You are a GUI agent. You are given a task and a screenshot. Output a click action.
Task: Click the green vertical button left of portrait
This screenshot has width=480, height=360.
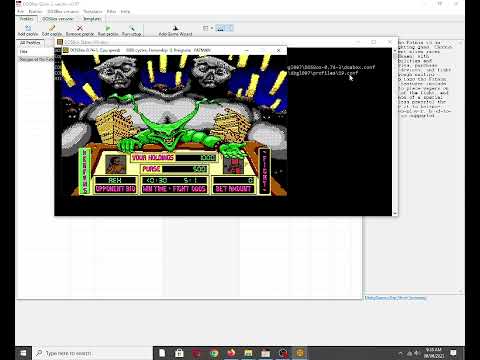click(x=85, y=171)
